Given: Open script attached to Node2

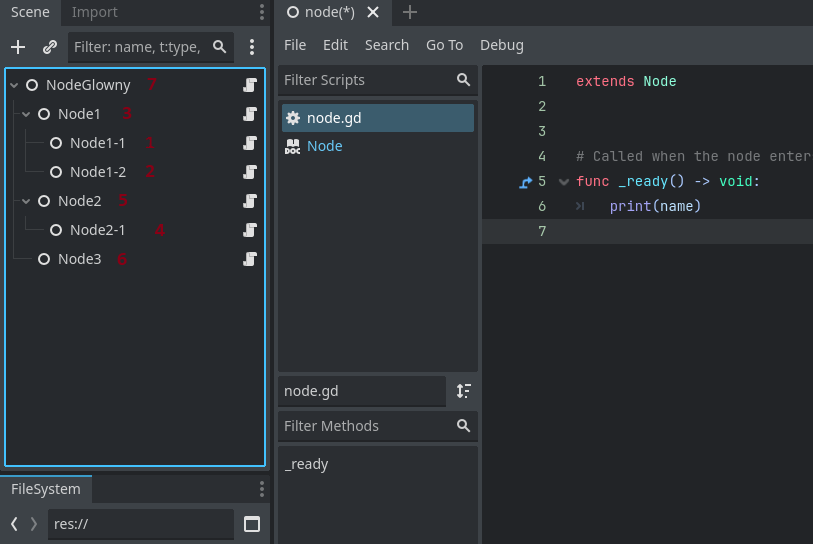Looking at the screenshot, I should click(x=250, y=201).
